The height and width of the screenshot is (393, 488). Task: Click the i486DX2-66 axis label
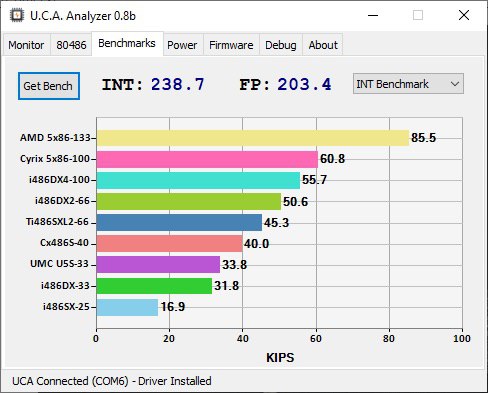pyautogui.click(x=62, y=201)
